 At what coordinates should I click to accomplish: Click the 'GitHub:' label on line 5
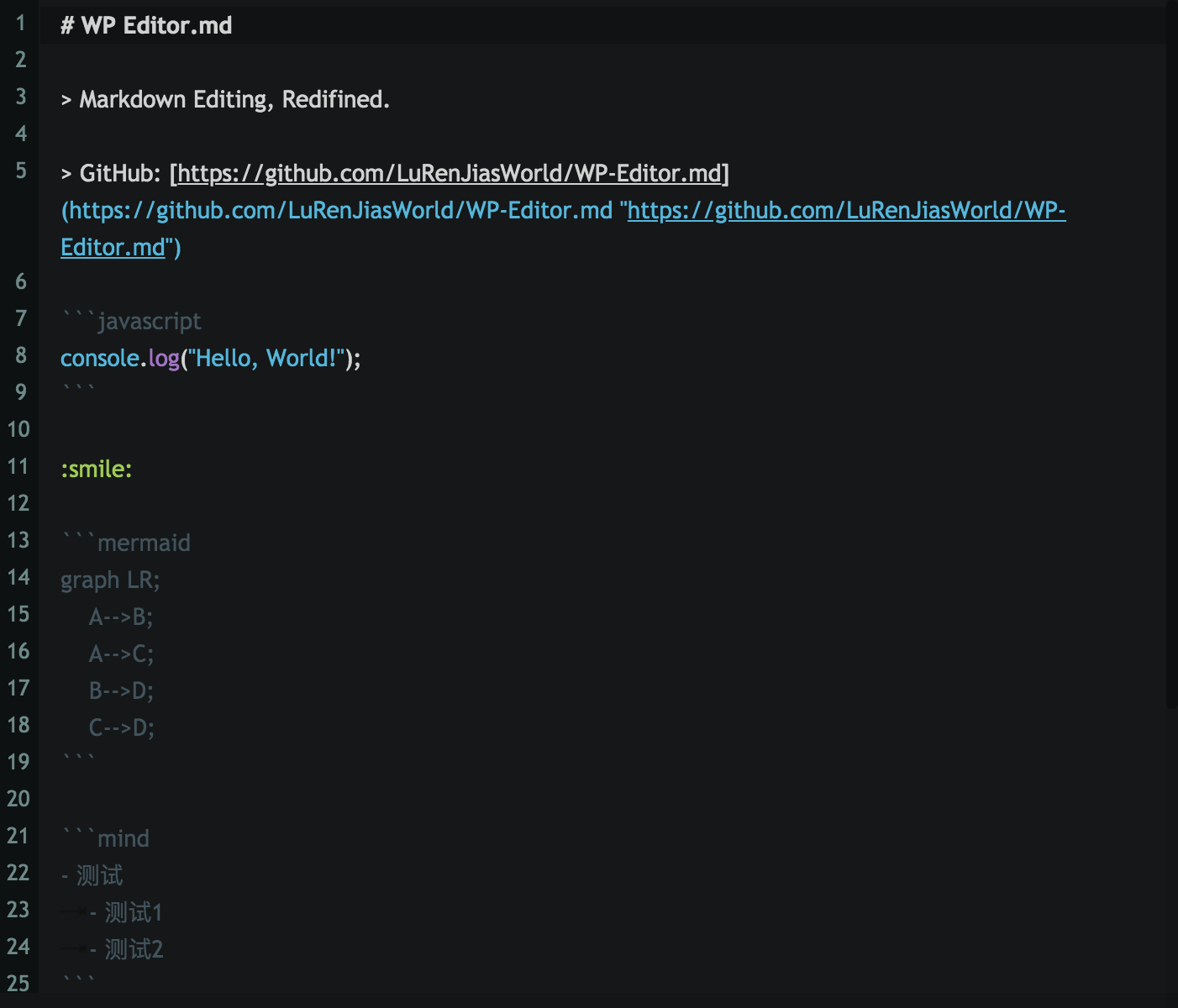(120, 173)
